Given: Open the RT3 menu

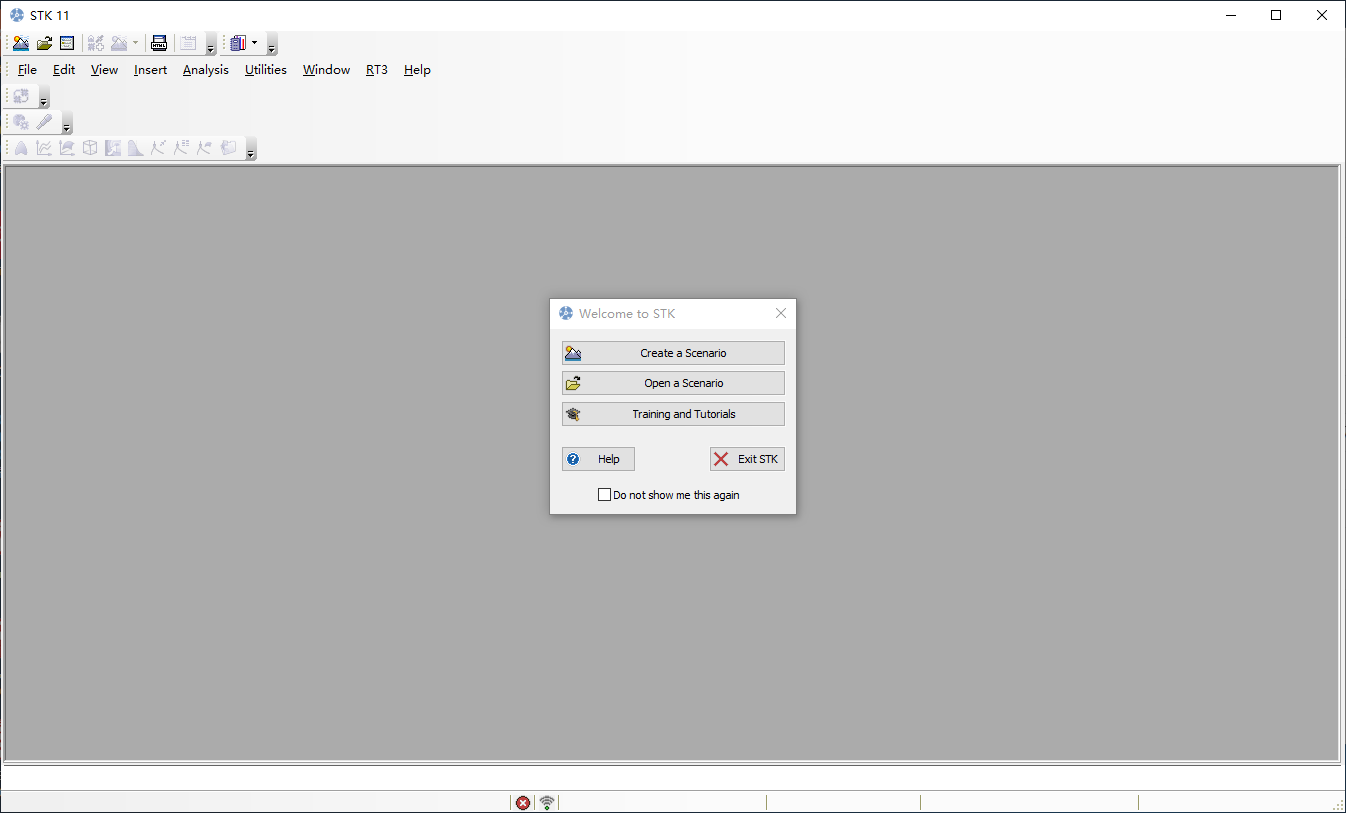Looking at the screenshot, I should 376,70.
